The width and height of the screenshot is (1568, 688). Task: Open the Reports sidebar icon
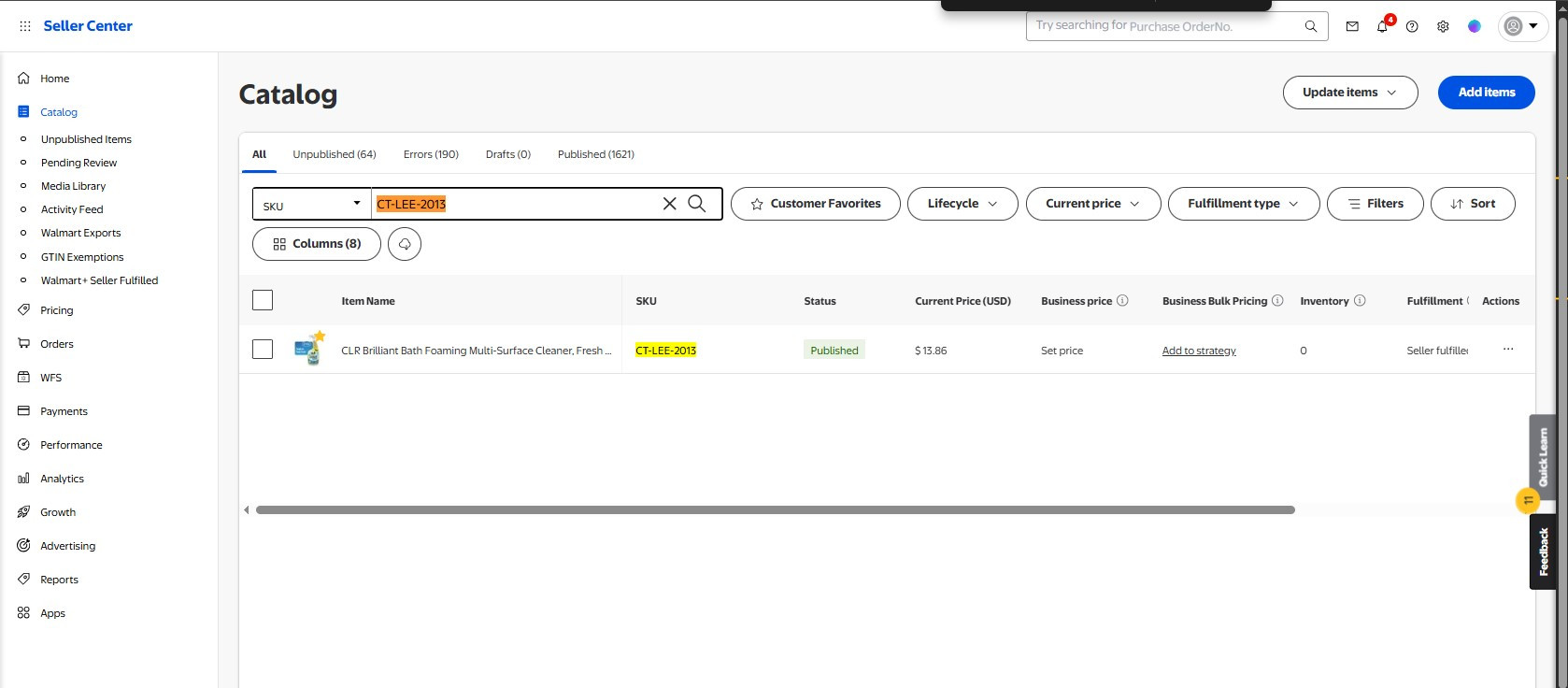coord(24,580)
